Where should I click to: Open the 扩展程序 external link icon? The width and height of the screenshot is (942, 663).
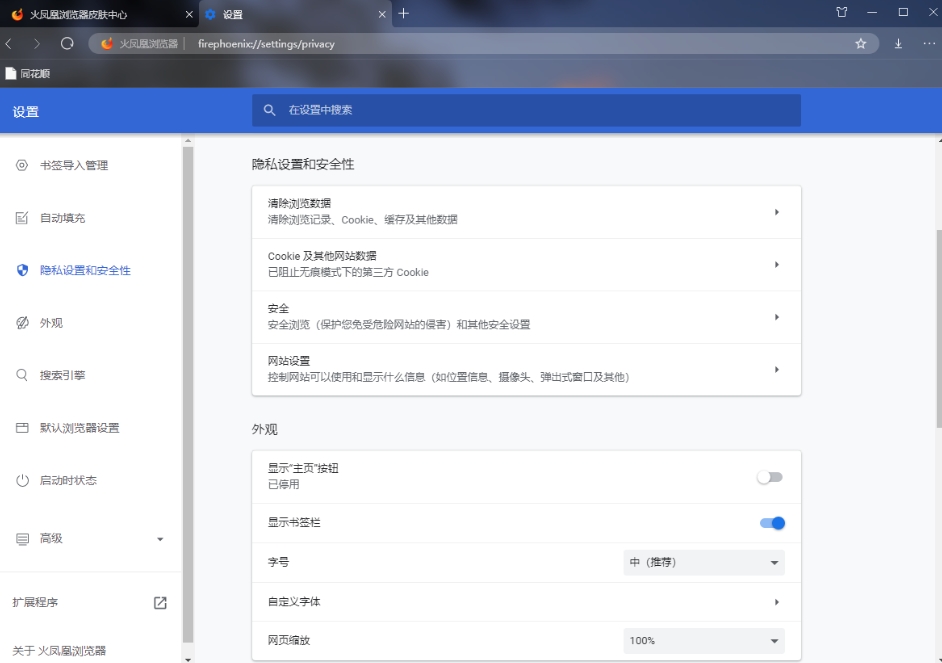[160, 603]
